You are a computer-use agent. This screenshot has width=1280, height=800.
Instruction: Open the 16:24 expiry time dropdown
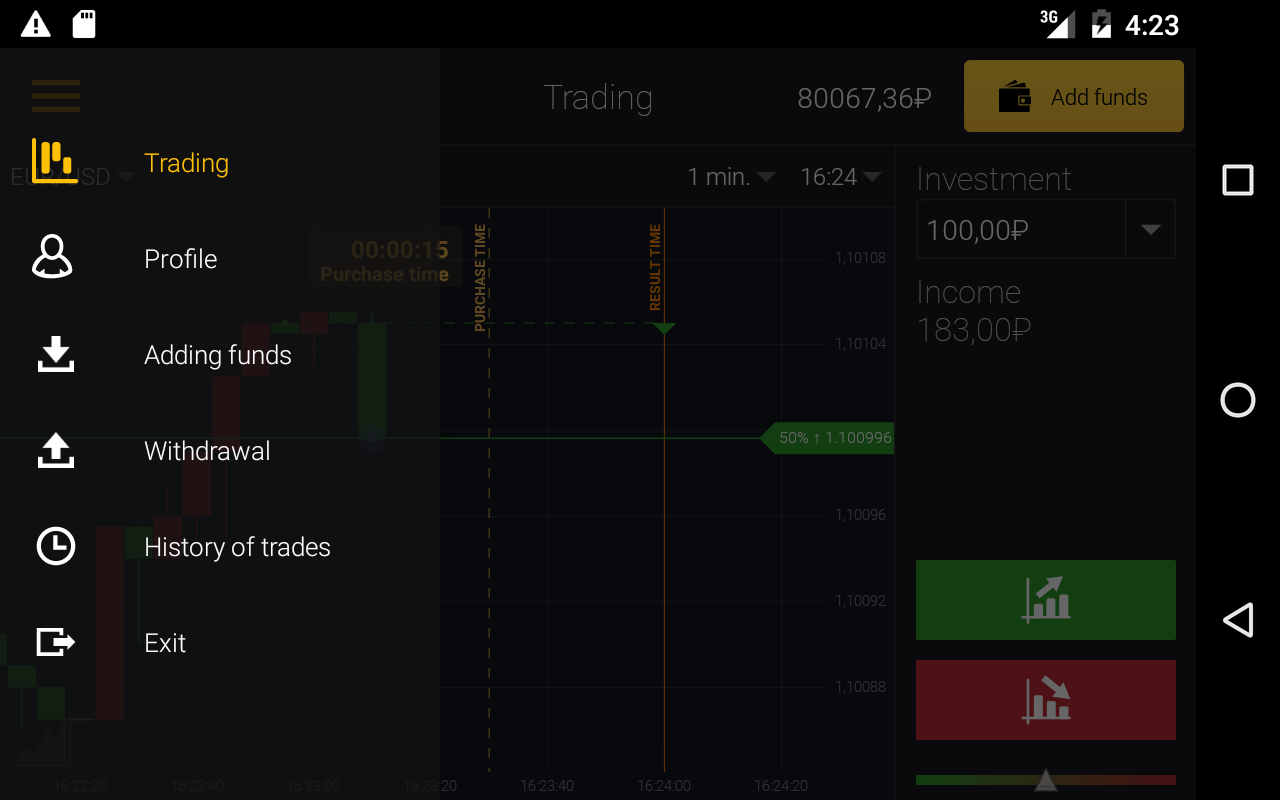[840, 177]
